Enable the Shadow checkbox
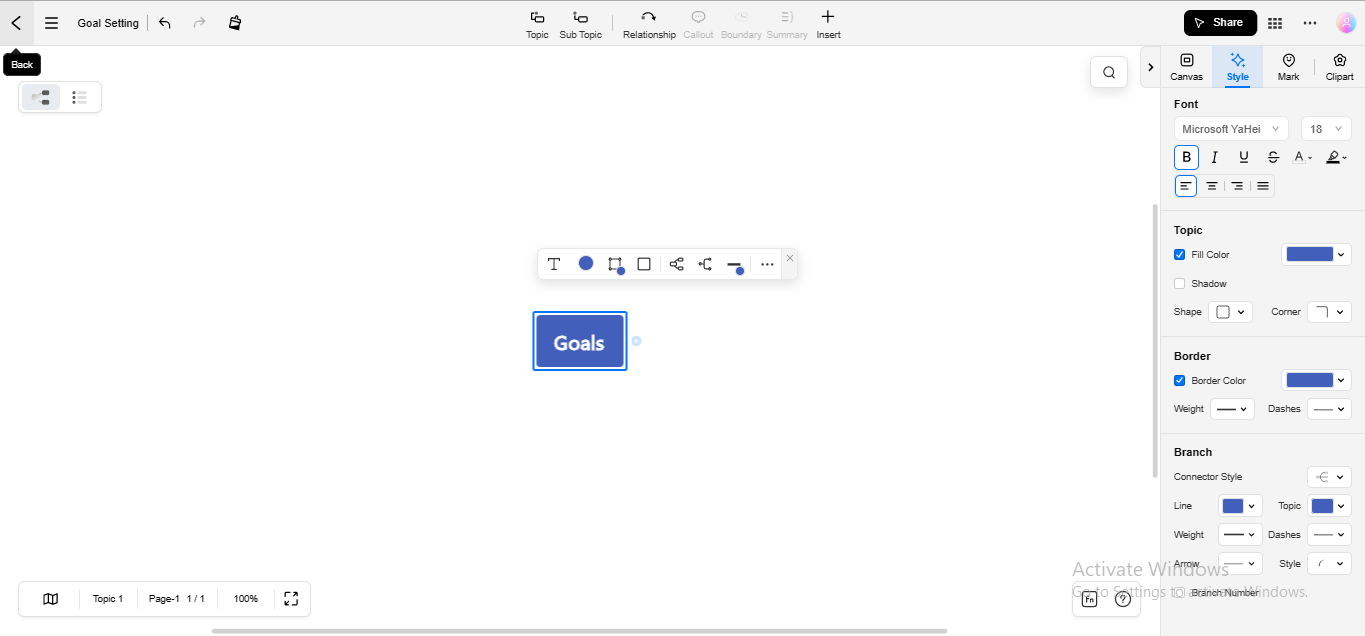1365x636 pixels. click(x=1179, y=283)
